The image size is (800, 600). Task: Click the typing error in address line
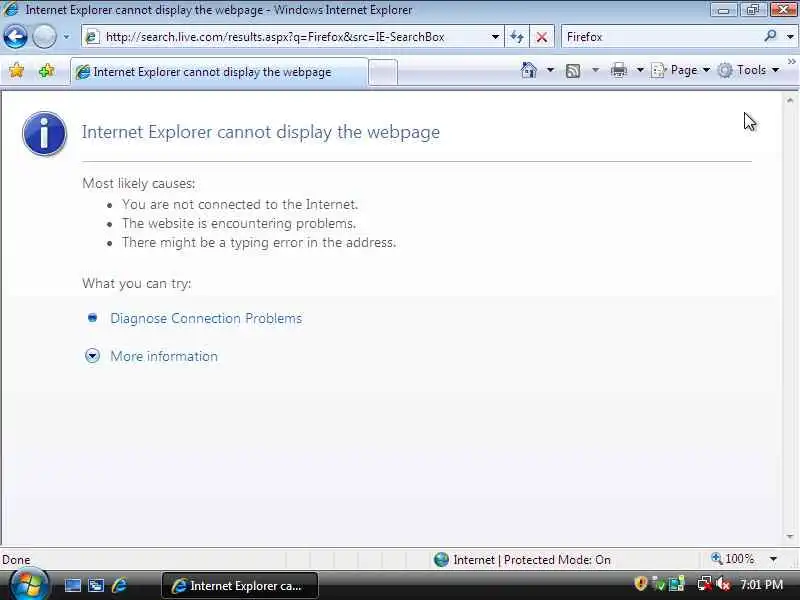point(259,242)
